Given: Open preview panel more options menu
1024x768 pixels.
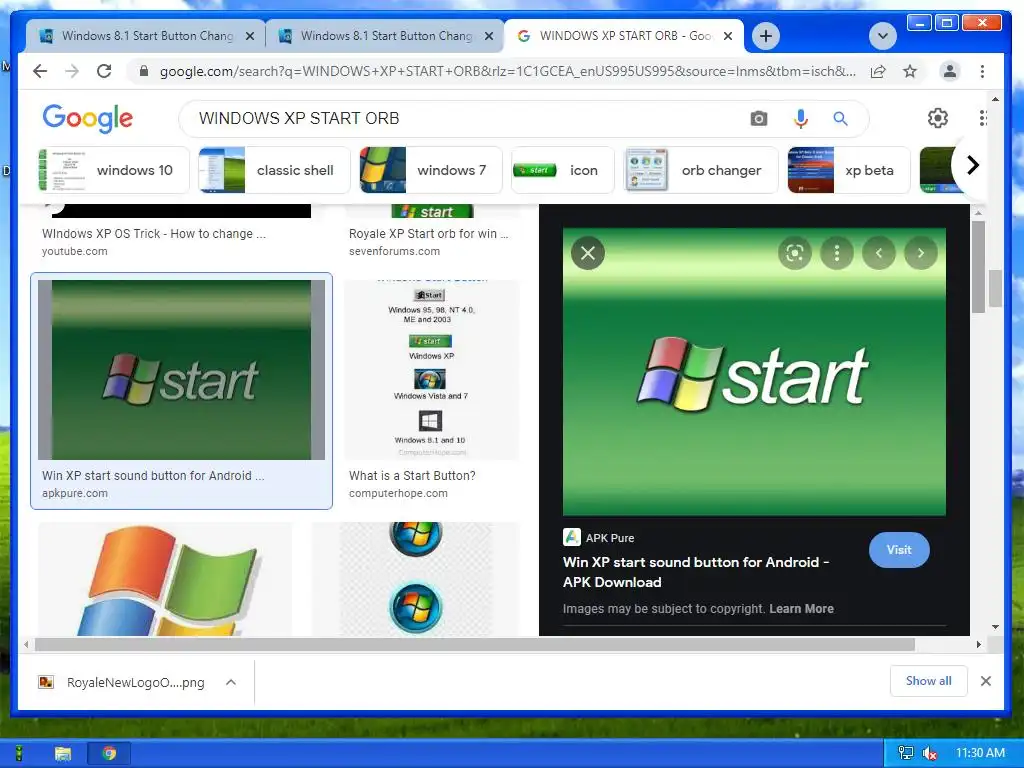Looking at the screenshot, I should [837, 253].
